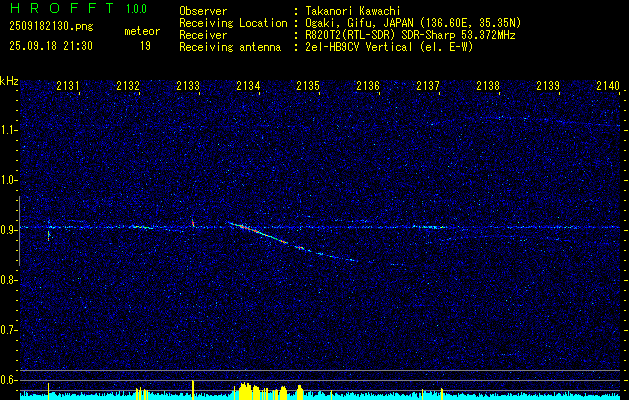Click the short red echo near 2133
The height and width of the screenshot is (400, 629).
pos(193,223)
